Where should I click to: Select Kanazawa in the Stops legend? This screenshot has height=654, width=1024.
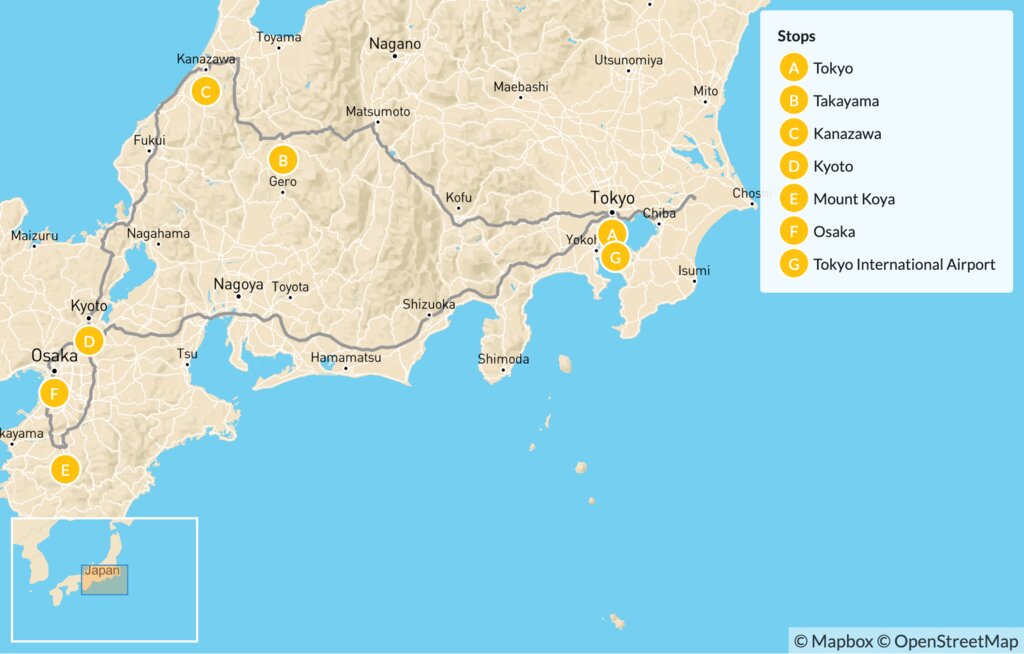click(x=847, y=134)
